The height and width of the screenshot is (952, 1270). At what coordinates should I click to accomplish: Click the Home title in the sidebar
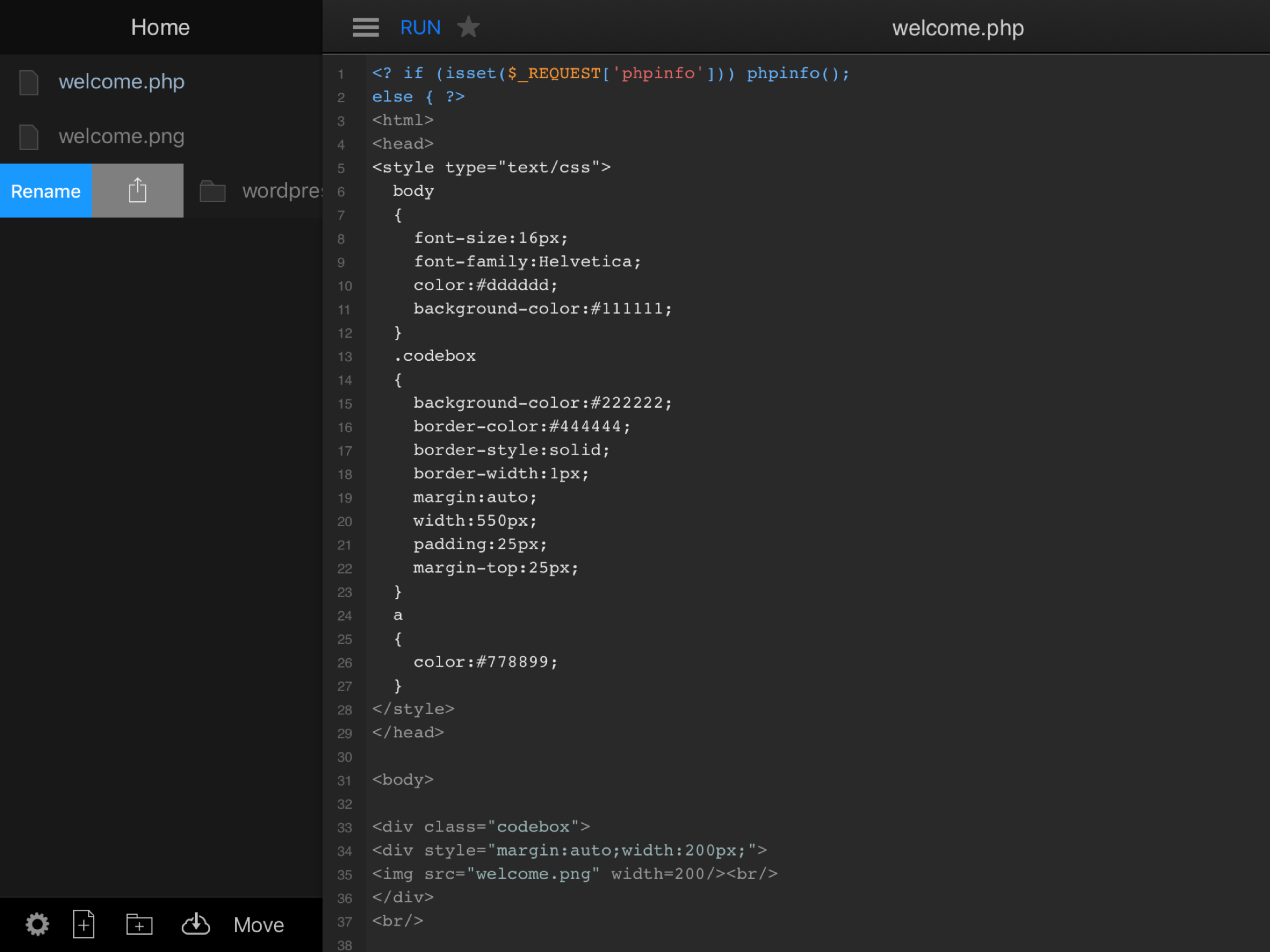(x=160, y=27)
